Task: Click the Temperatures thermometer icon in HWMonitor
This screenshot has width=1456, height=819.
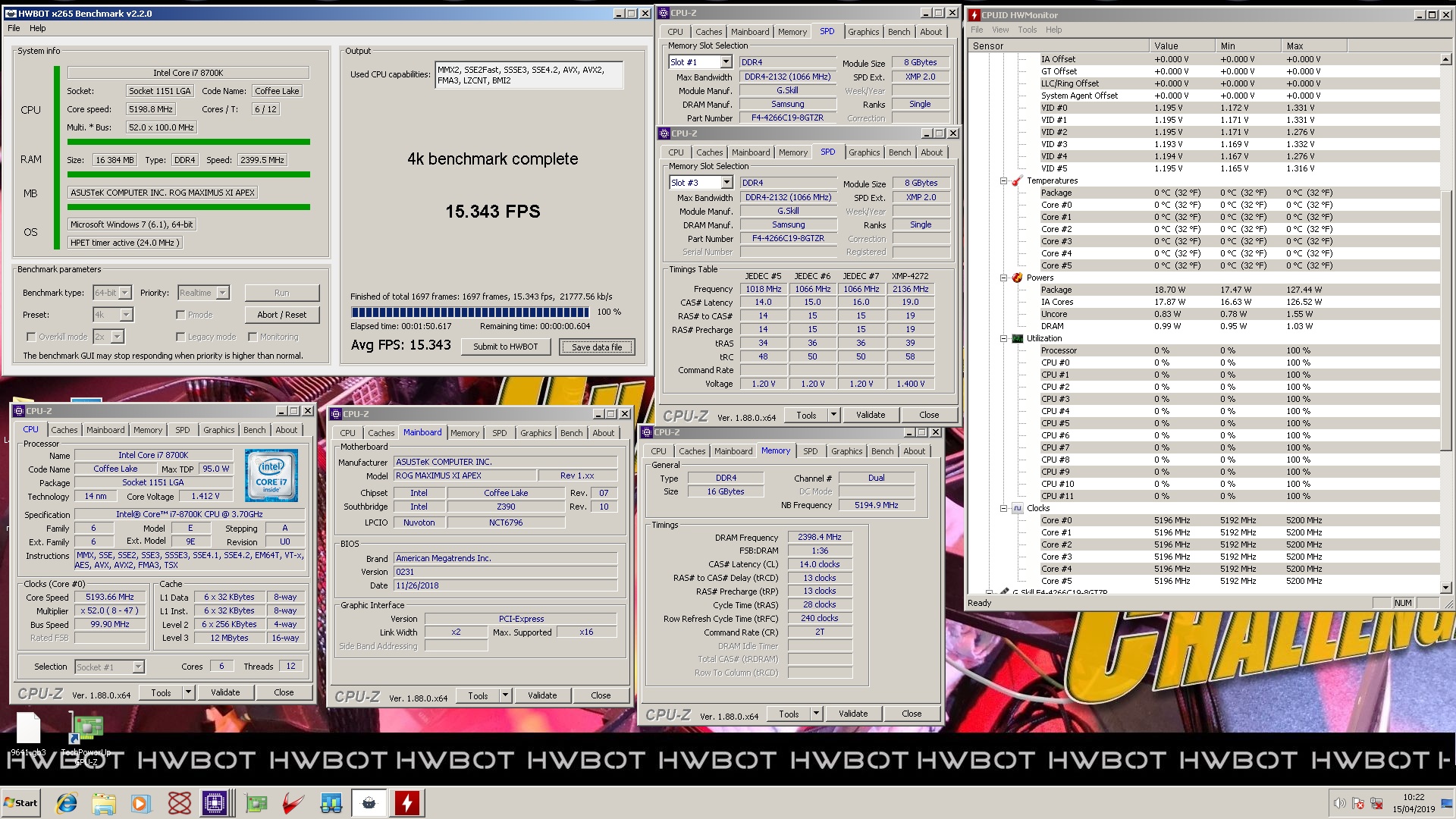Action: pos(1017,180)
